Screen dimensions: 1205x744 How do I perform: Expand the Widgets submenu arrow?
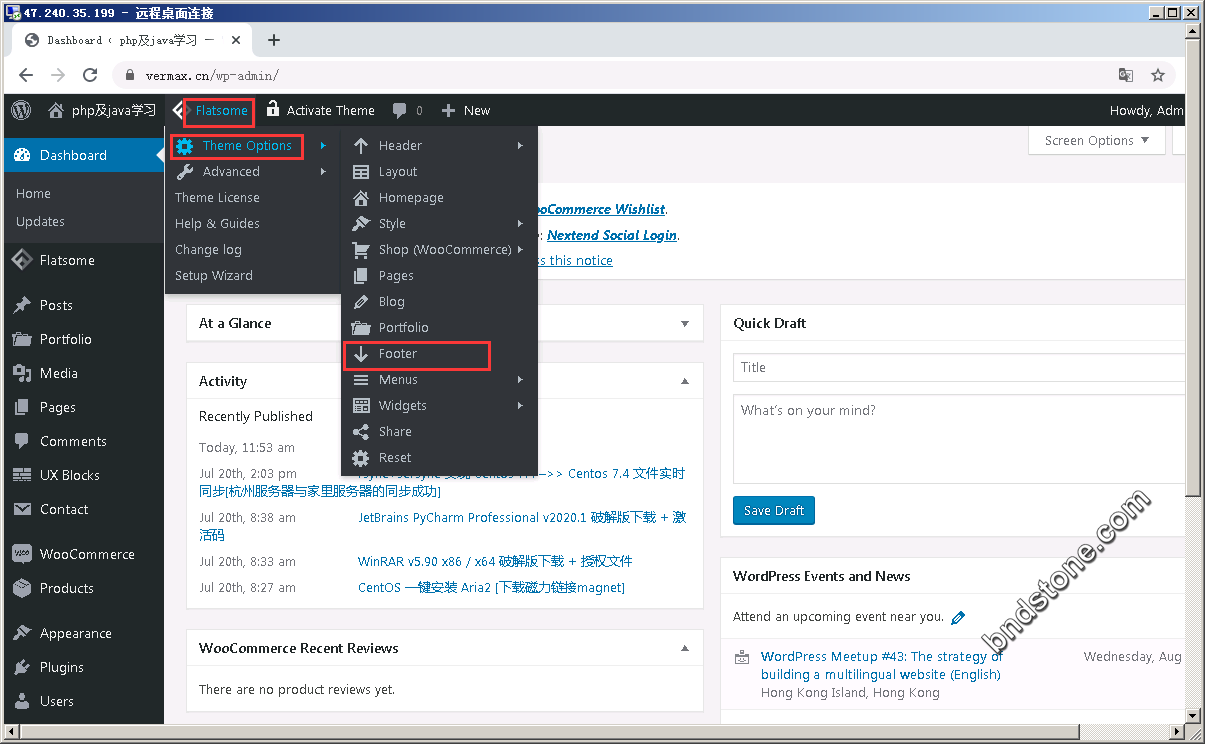(520, 406)
